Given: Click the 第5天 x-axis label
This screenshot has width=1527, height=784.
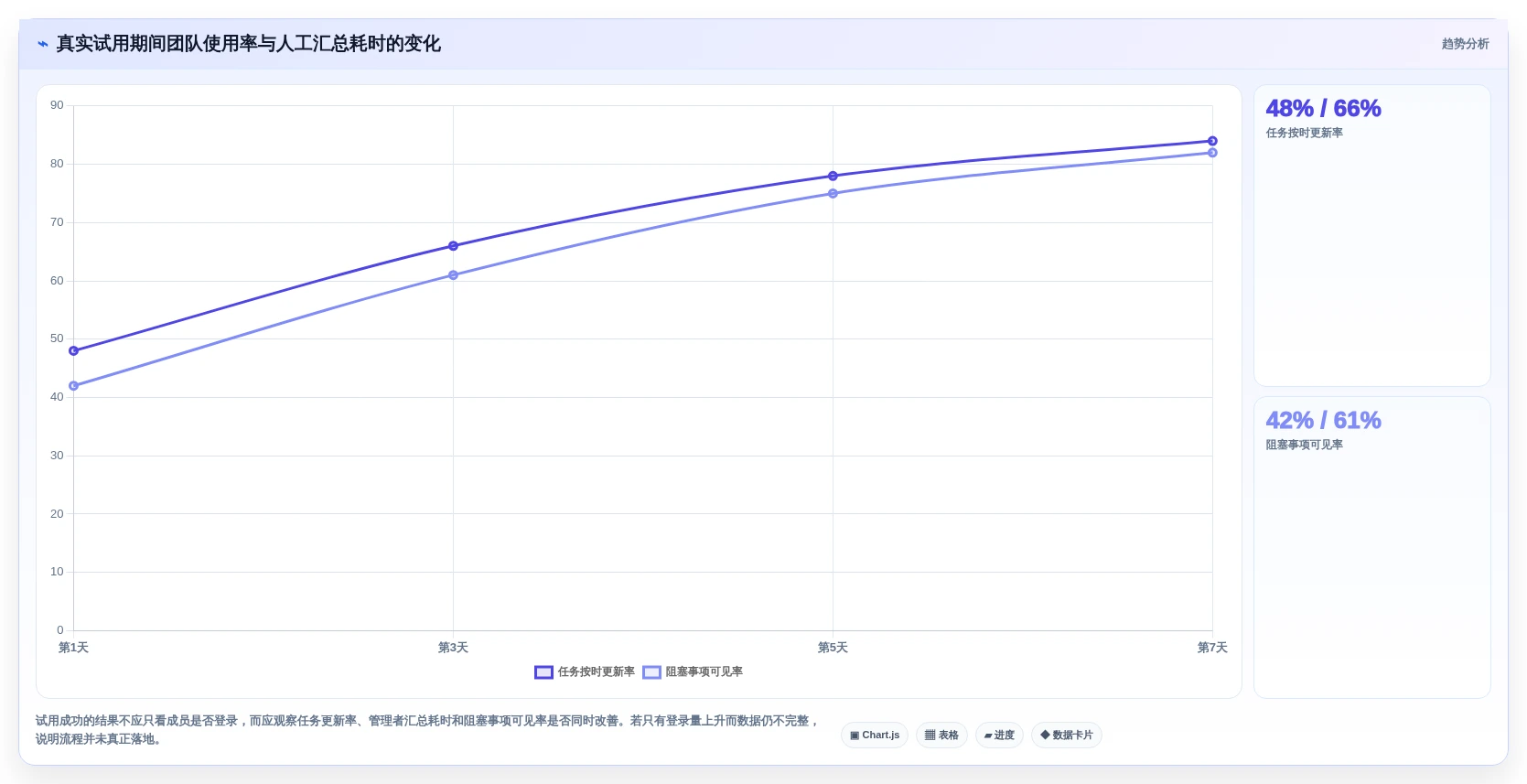Looking at the screenshot, I should coord(833,648).
